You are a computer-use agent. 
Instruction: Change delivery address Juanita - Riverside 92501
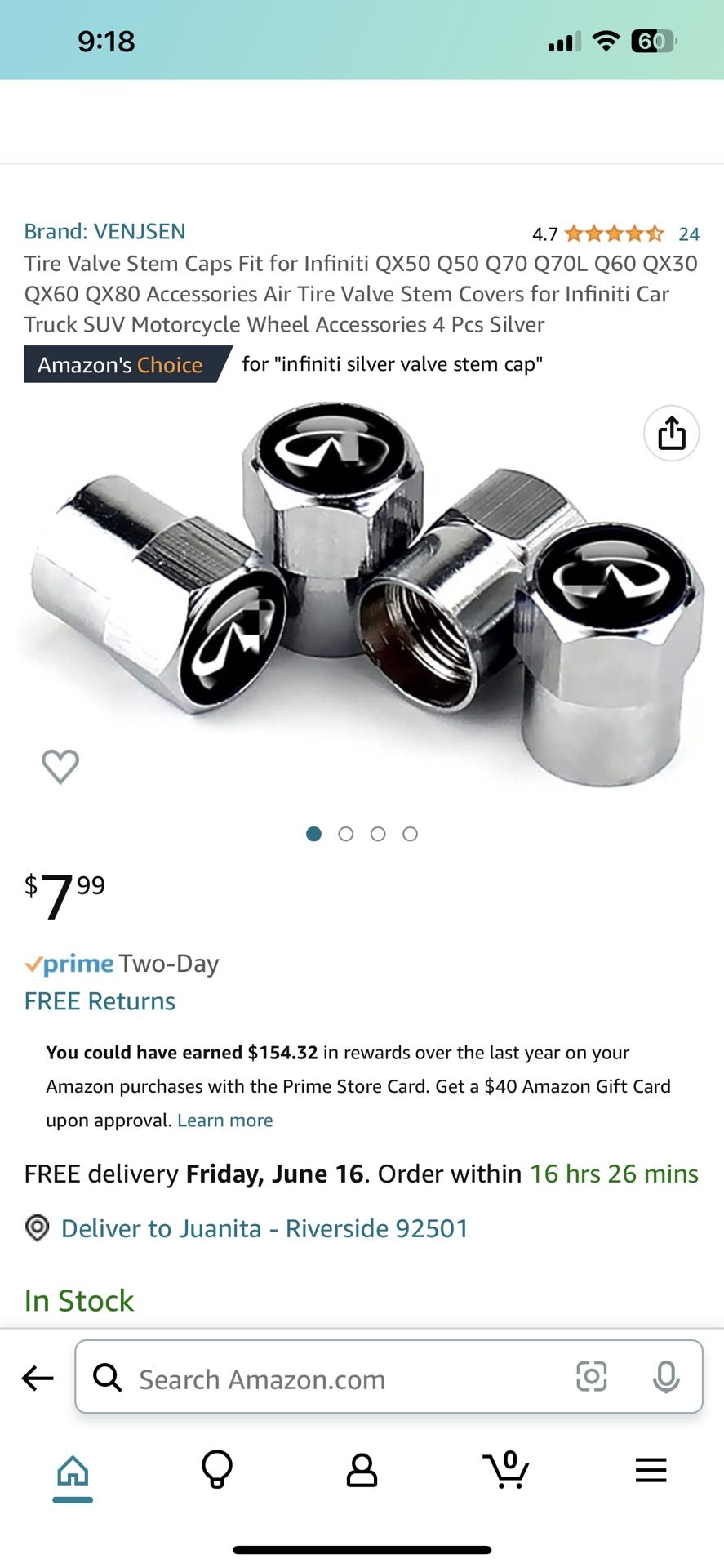point(264,1228)
